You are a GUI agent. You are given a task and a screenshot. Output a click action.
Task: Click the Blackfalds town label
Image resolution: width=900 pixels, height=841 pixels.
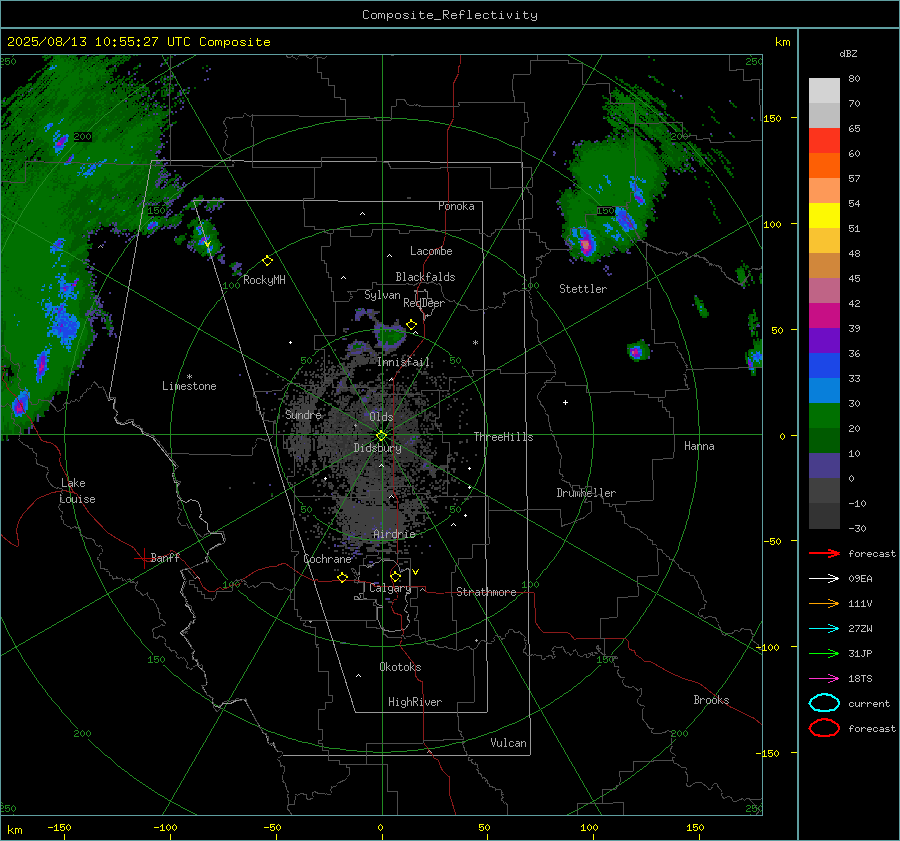425,277
